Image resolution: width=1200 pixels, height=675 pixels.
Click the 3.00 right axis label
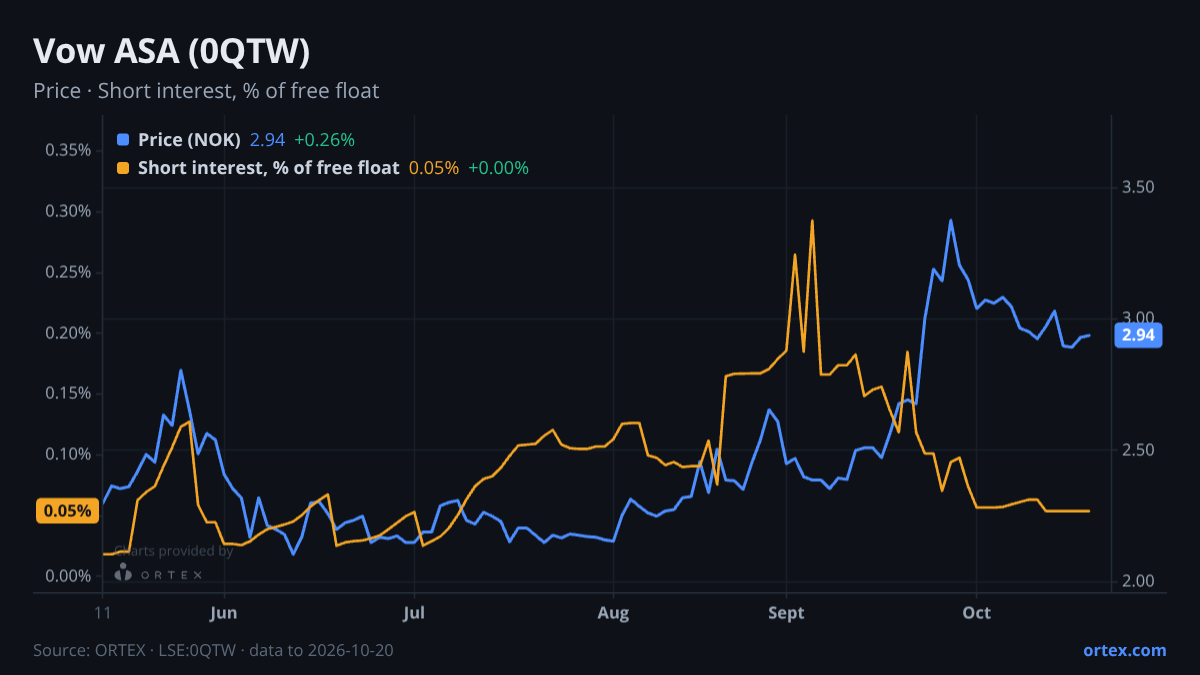[1138, 319]
